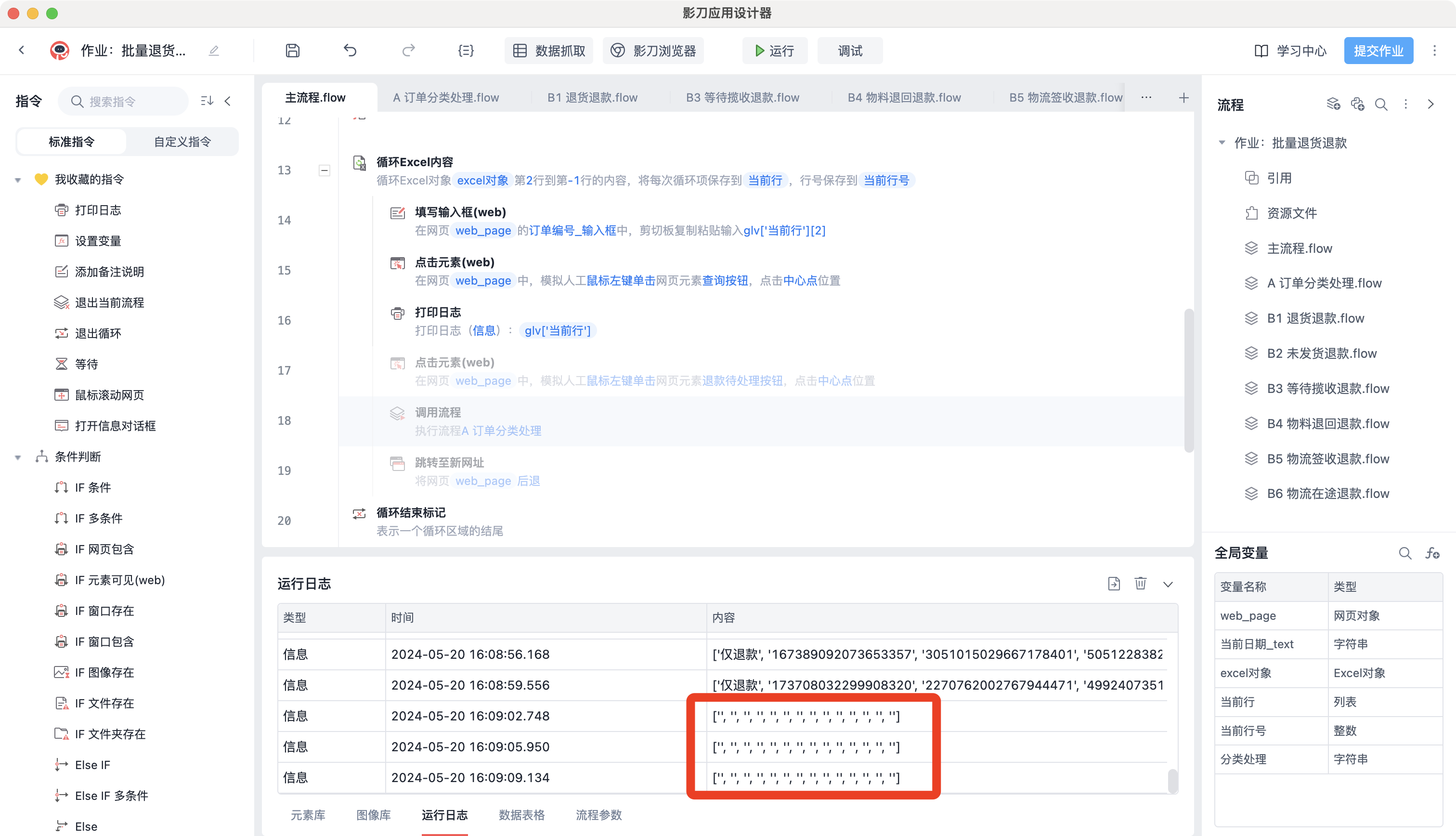Search global variables magnifier icon

[x=1405, y=553]
